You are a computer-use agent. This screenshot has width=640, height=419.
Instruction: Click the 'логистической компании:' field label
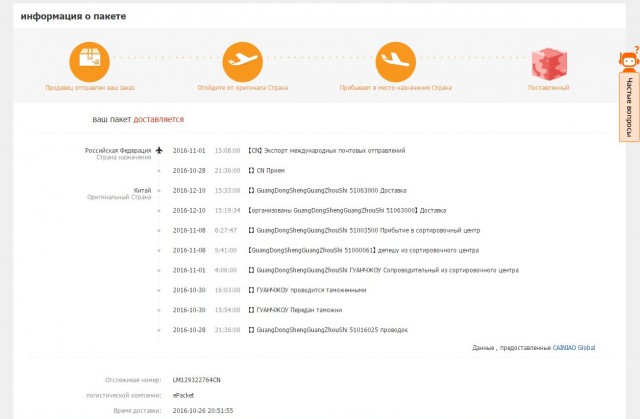point(124,395)
